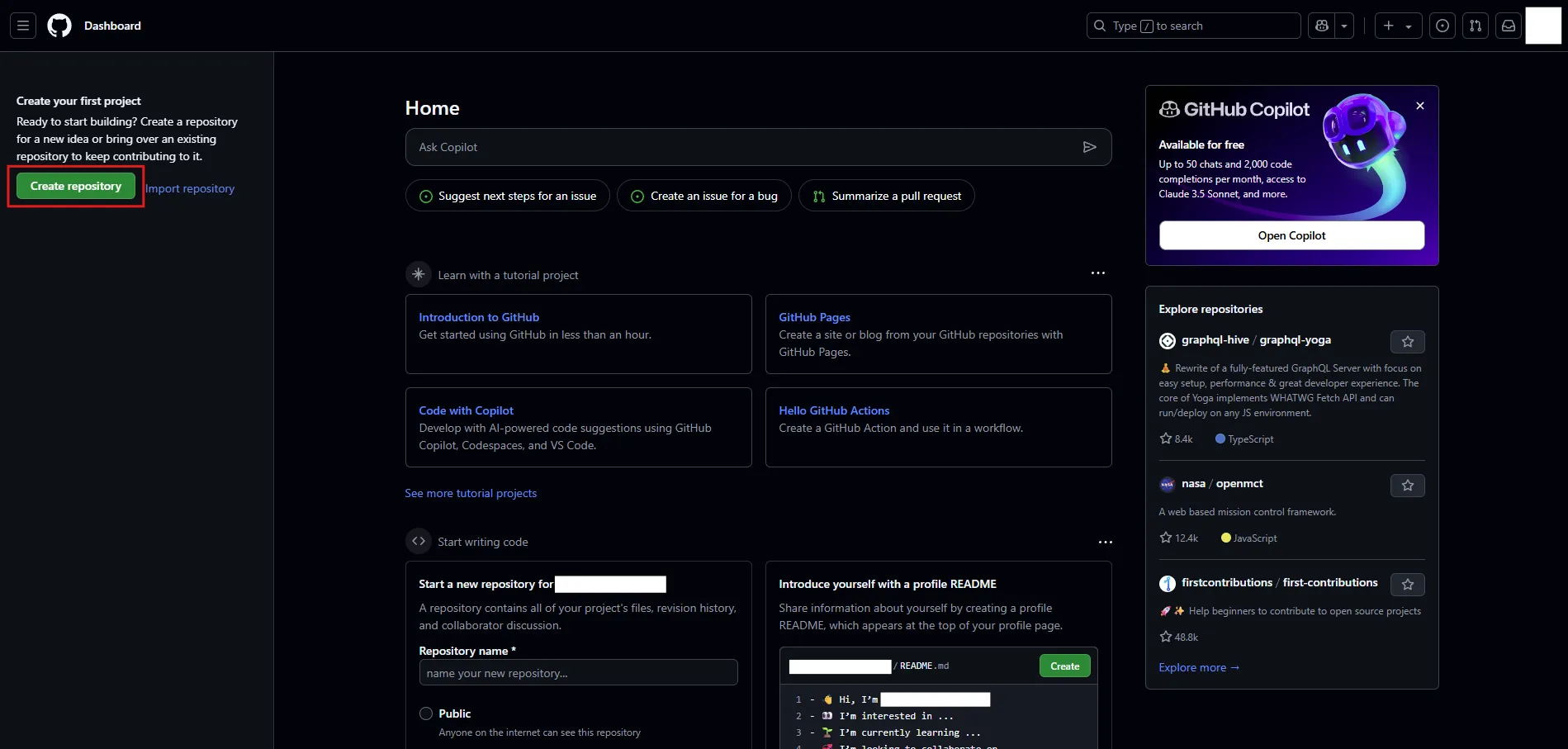Image resolution: width=1568 pixels, height=749 pixels.
Task: Click the GitHub Copilot logo in promo card
Action: pyautogui.click(x=1234, y=109)
